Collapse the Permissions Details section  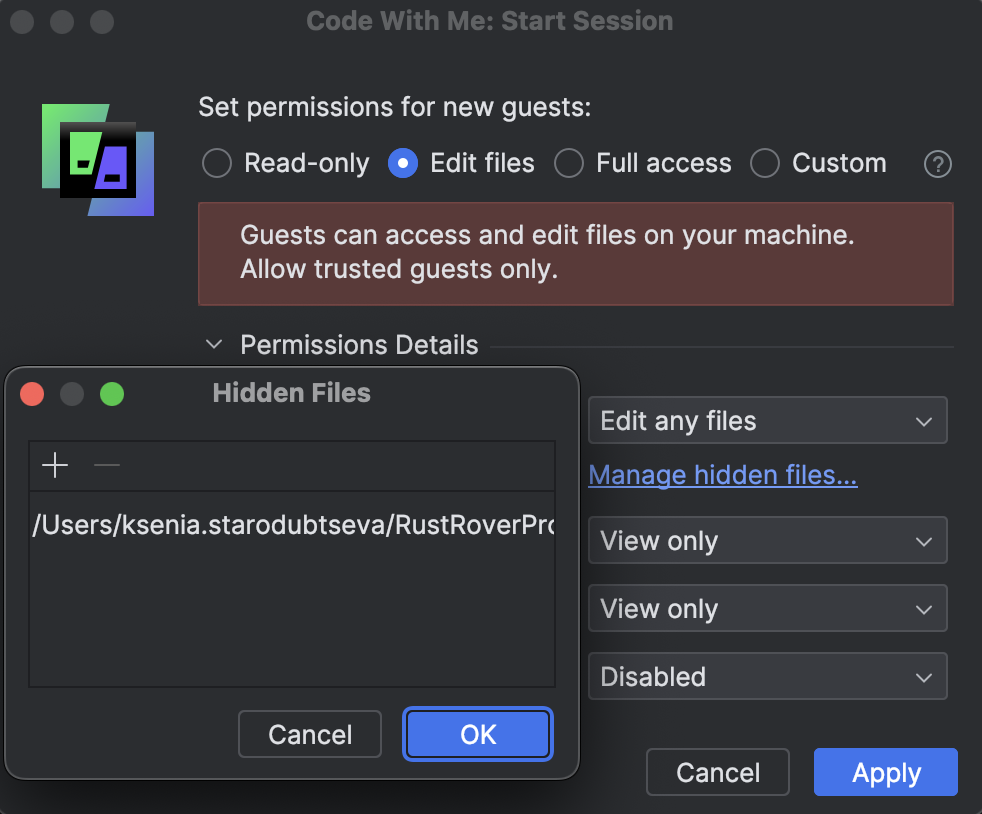(214, 344)
